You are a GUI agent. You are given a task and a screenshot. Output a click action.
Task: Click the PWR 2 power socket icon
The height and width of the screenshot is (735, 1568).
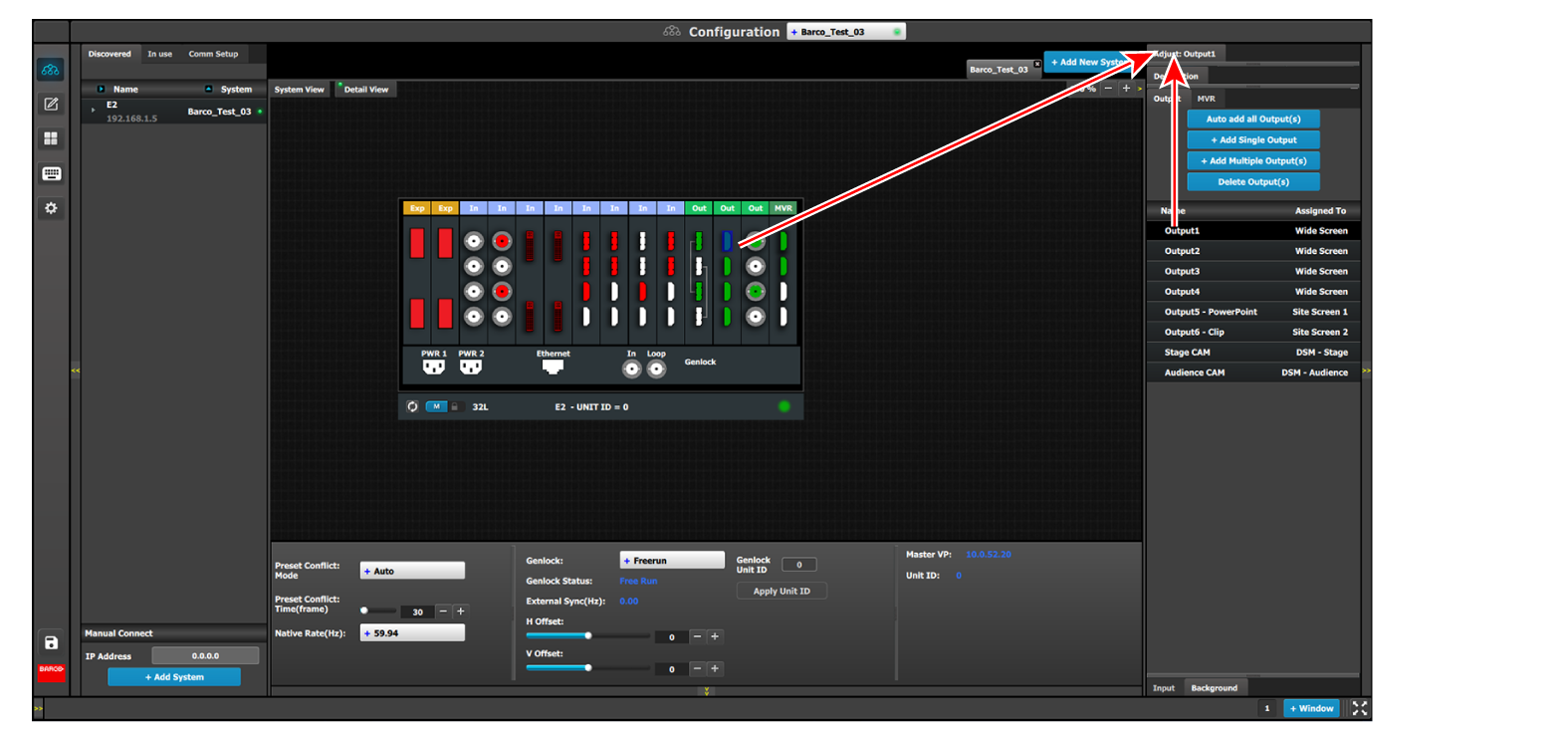pyautogui.click(x=471, y=367)
